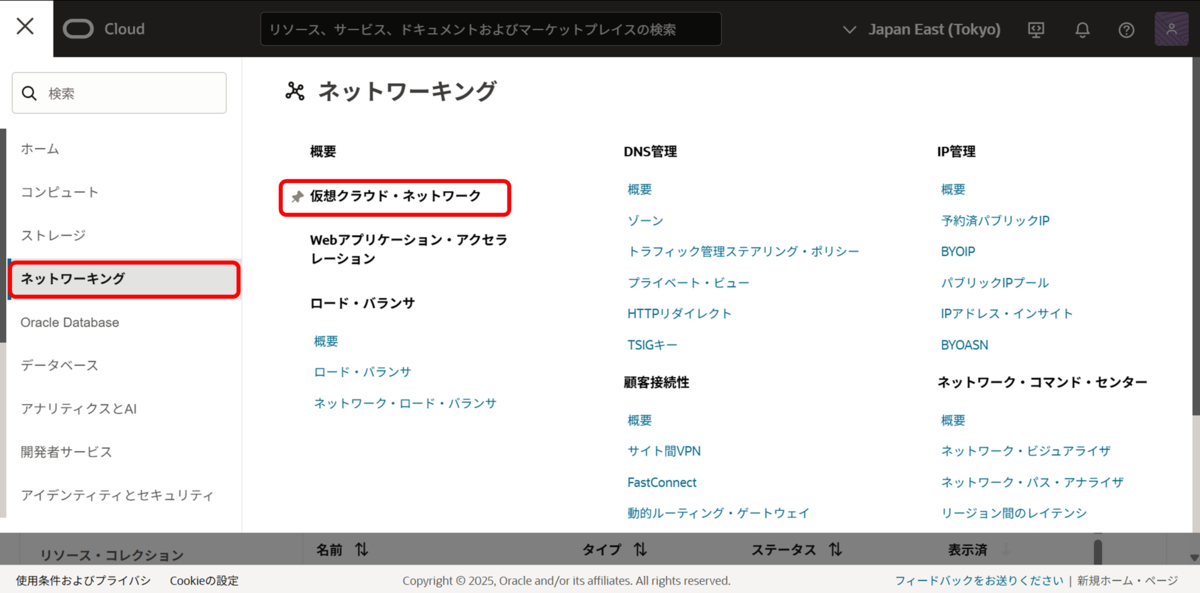Click the pin icon beside 仮想クラウド・ネットワーク
This screenshot has width=1200, height=593.
coord(297,197)
